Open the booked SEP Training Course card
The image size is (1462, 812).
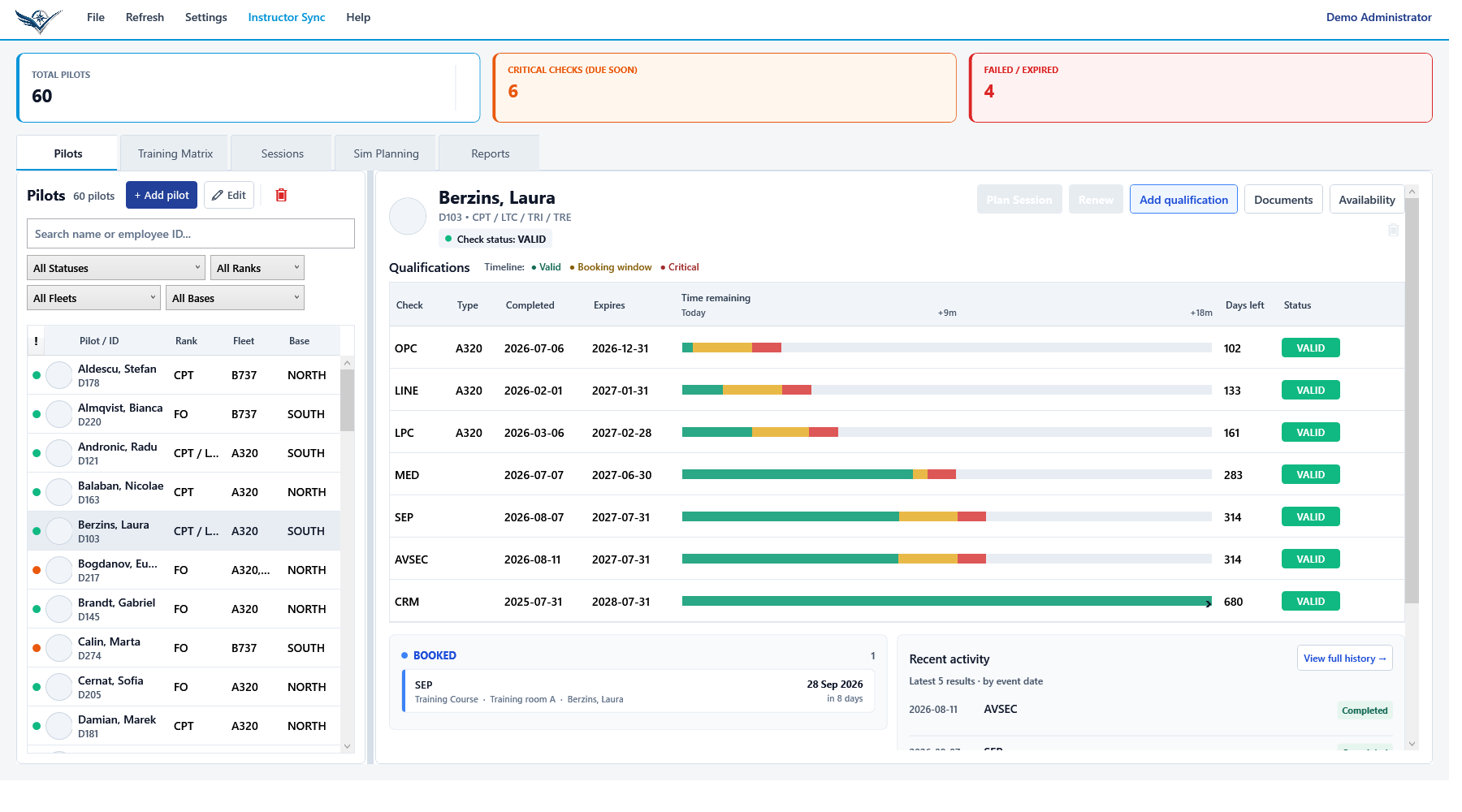click(x=638, y=691)
